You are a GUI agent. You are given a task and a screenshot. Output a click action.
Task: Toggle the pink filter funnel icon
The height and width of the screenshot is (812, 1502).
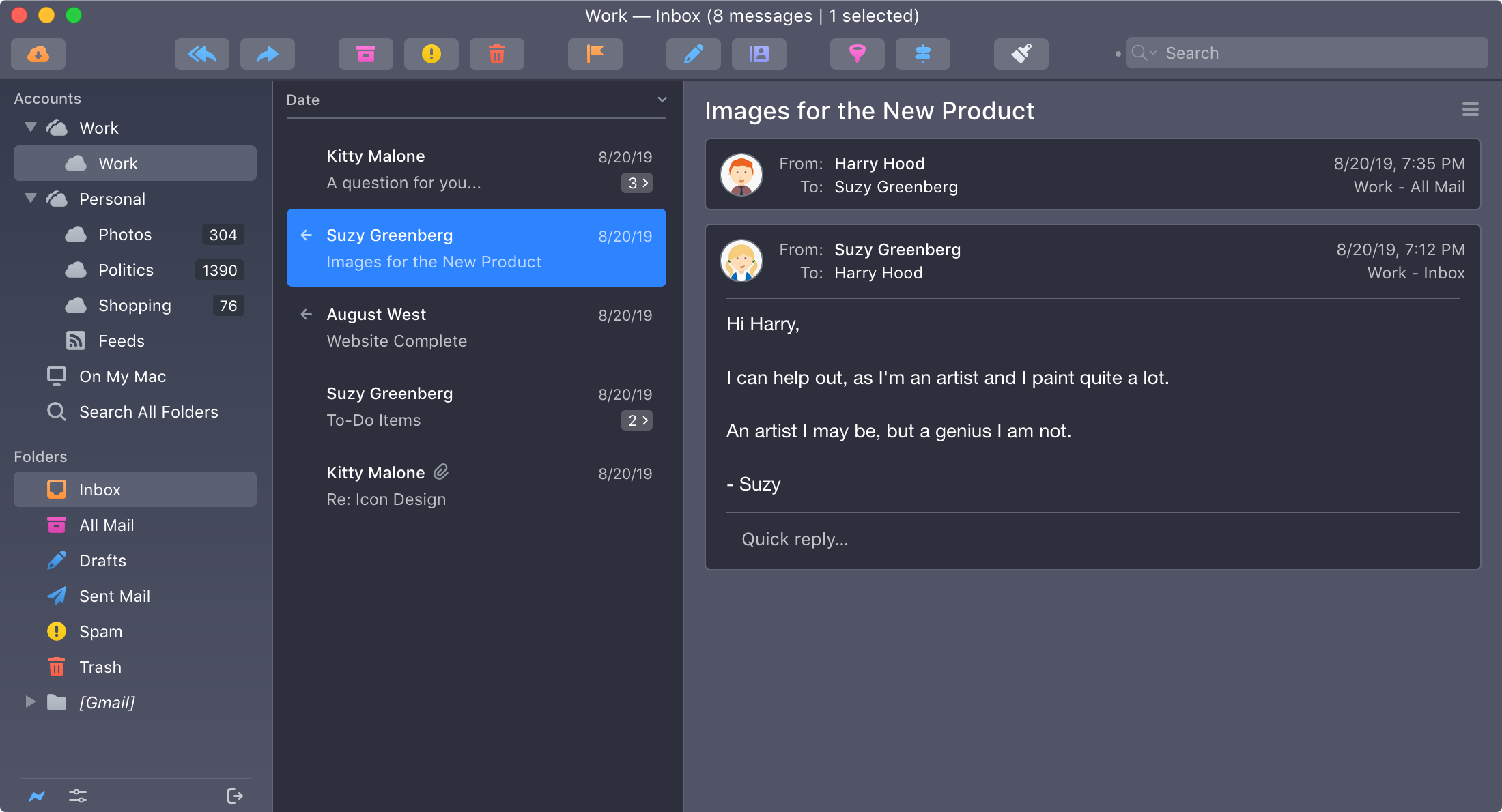click(x=857, y=54)
